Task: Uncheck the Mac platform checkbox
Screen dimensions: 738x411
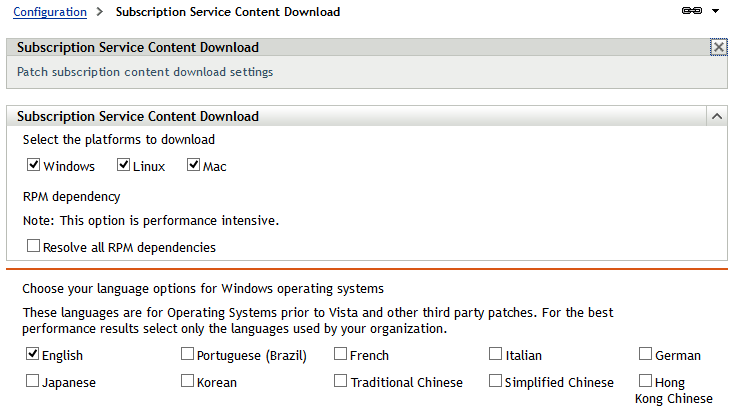Action: (194, 165)
